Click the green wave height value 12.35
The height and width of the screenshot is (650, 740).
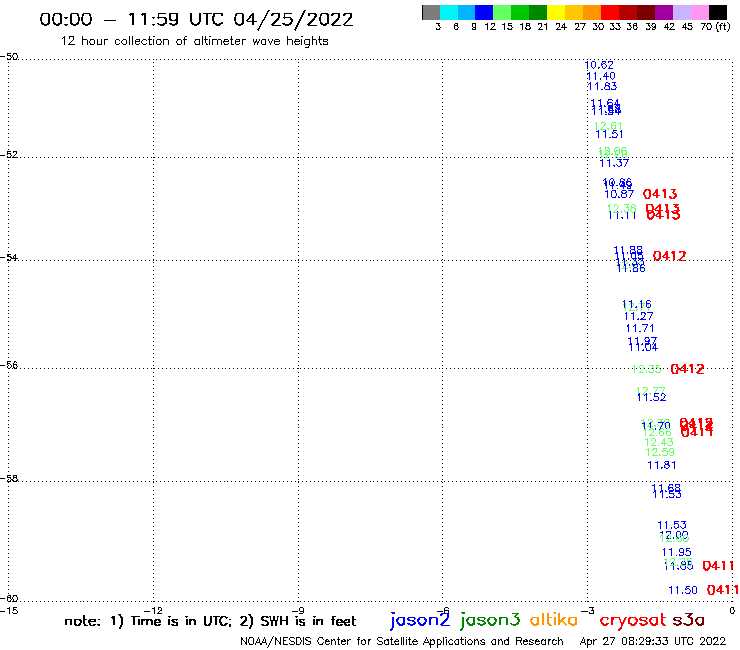tap(647, 369)
